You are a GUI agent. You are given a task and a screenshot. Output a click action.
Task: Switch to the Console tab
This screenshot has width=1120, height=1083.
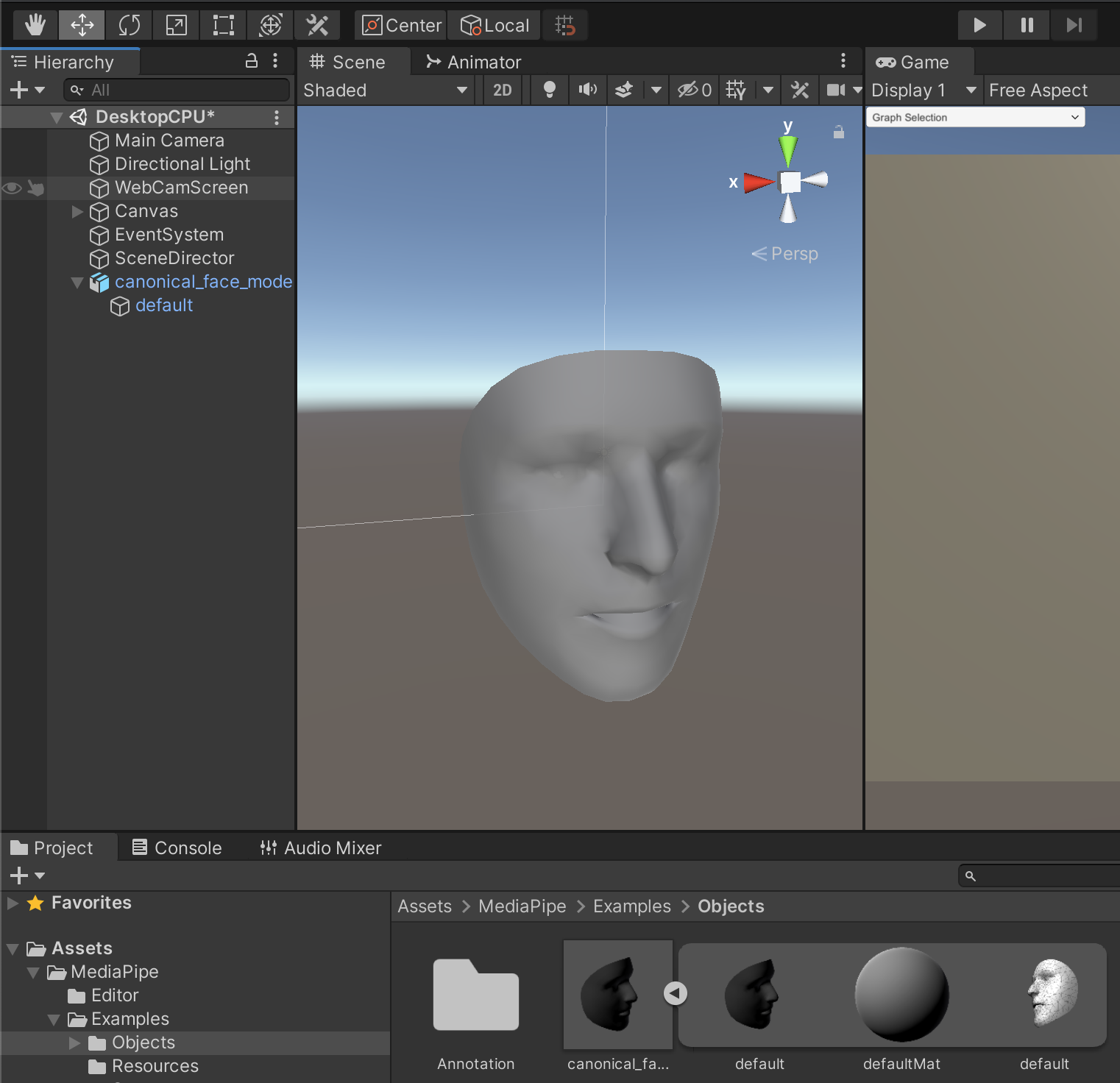(177, 848)
